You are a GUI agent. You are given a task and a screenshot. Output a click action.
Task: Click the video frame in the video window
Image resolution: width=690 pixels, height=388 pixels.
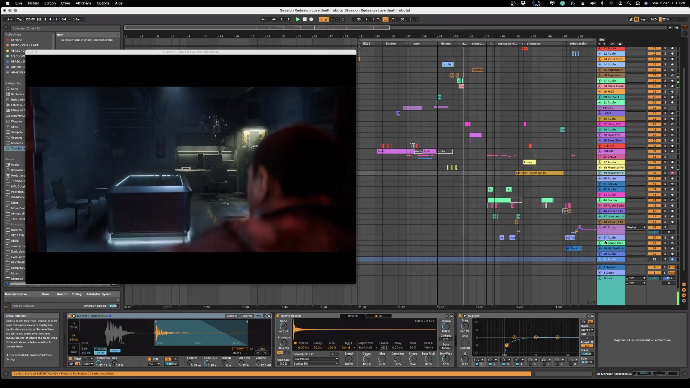190,169
